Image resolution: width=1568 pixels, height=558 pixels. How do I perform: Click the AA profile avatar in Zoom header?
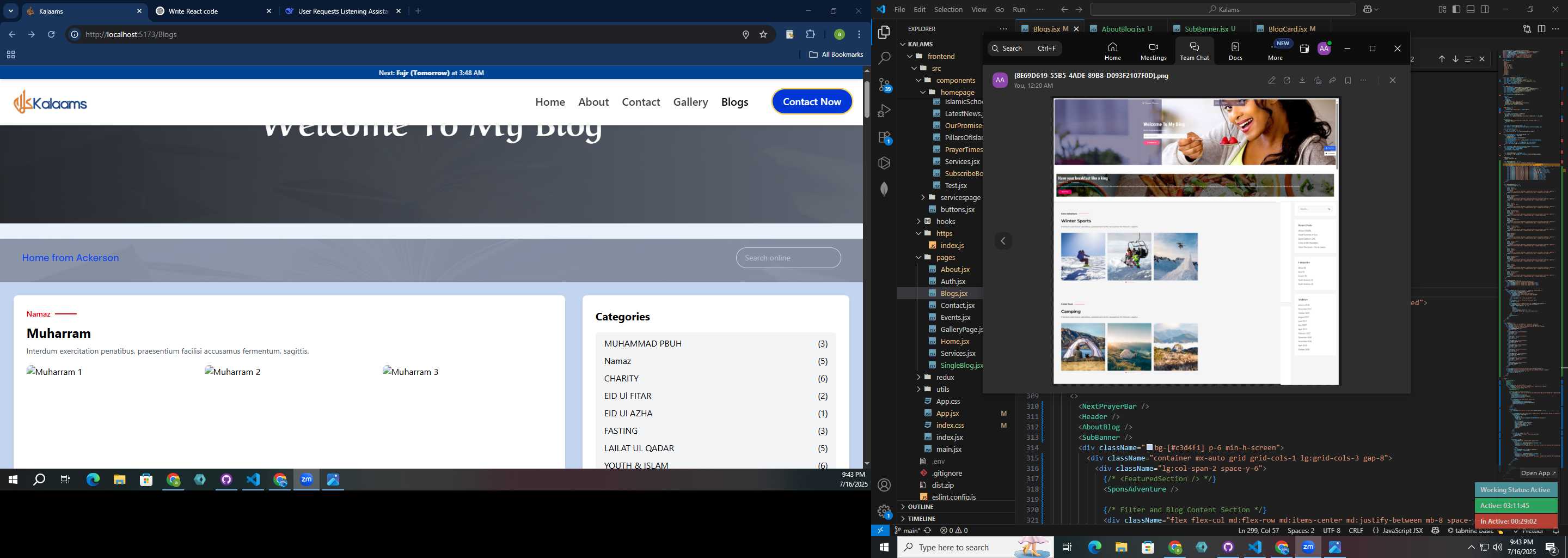pyautogui.click(x=1324, y=48)
